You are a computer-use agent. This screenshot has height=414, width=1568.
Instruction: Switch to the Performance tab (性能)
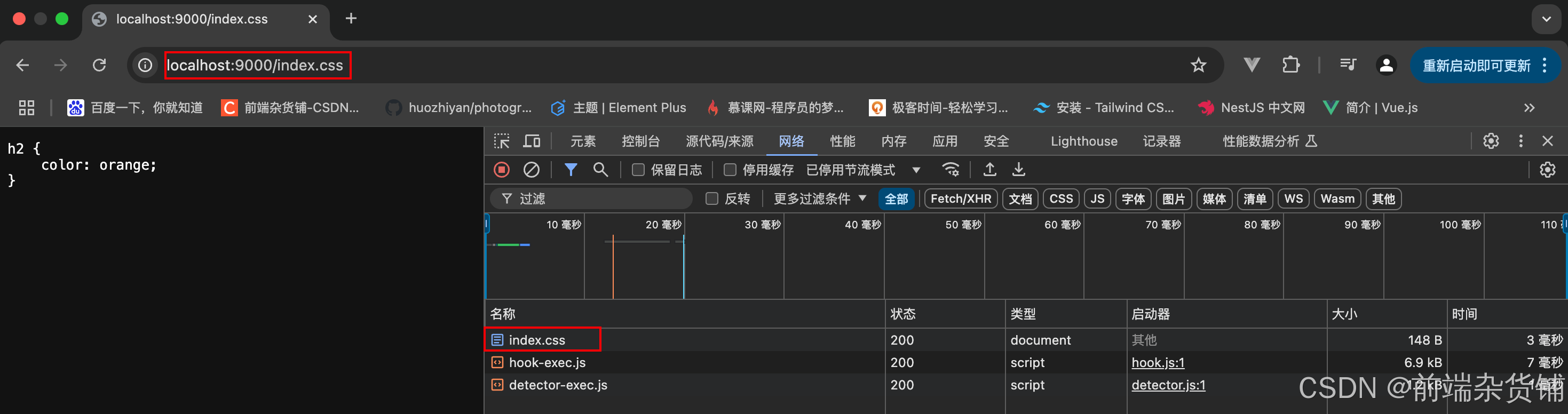tap(842, 141)
